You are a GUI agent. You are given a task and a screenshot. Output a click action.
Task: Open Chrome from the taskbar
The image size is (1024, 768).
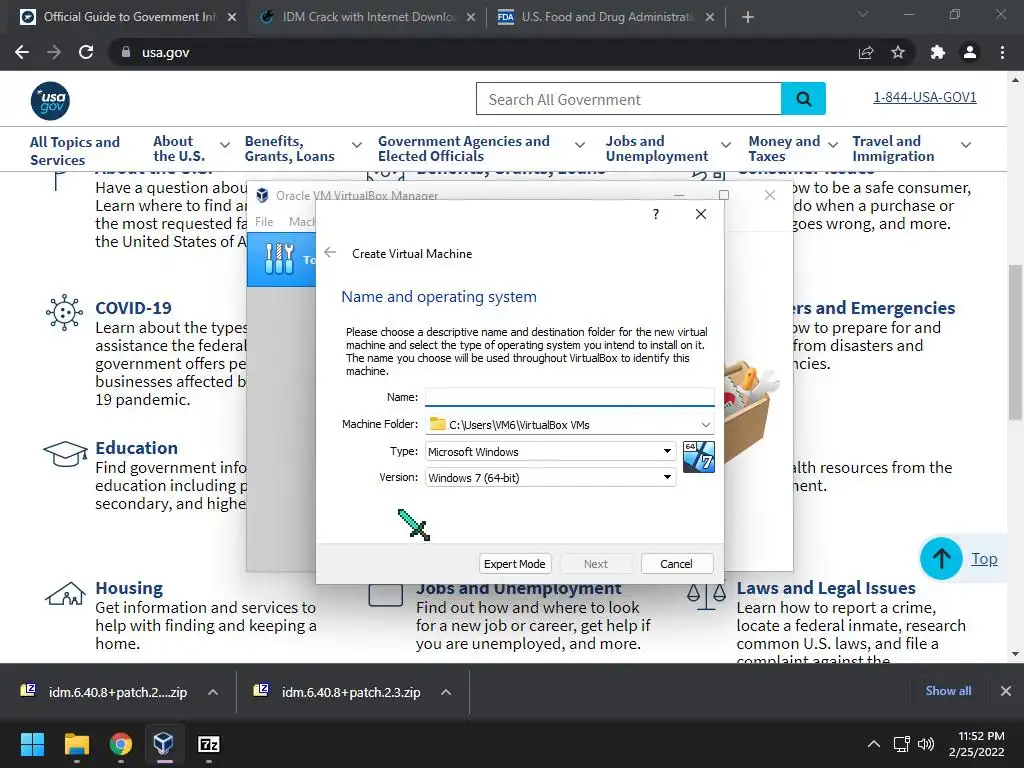coord(121,744)
